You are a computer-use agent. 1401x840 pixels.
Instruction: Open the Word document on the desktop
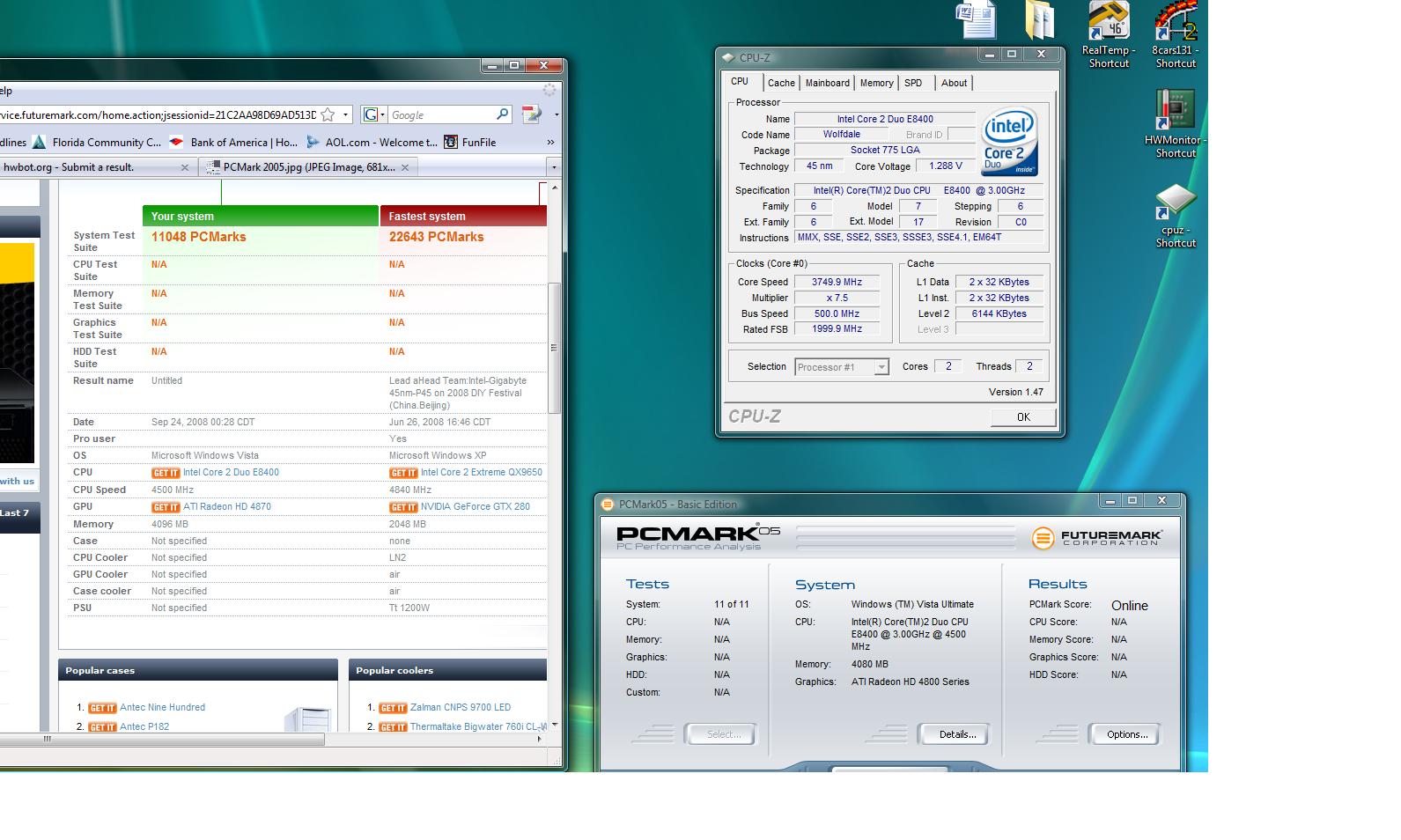[x=976, y=19]
